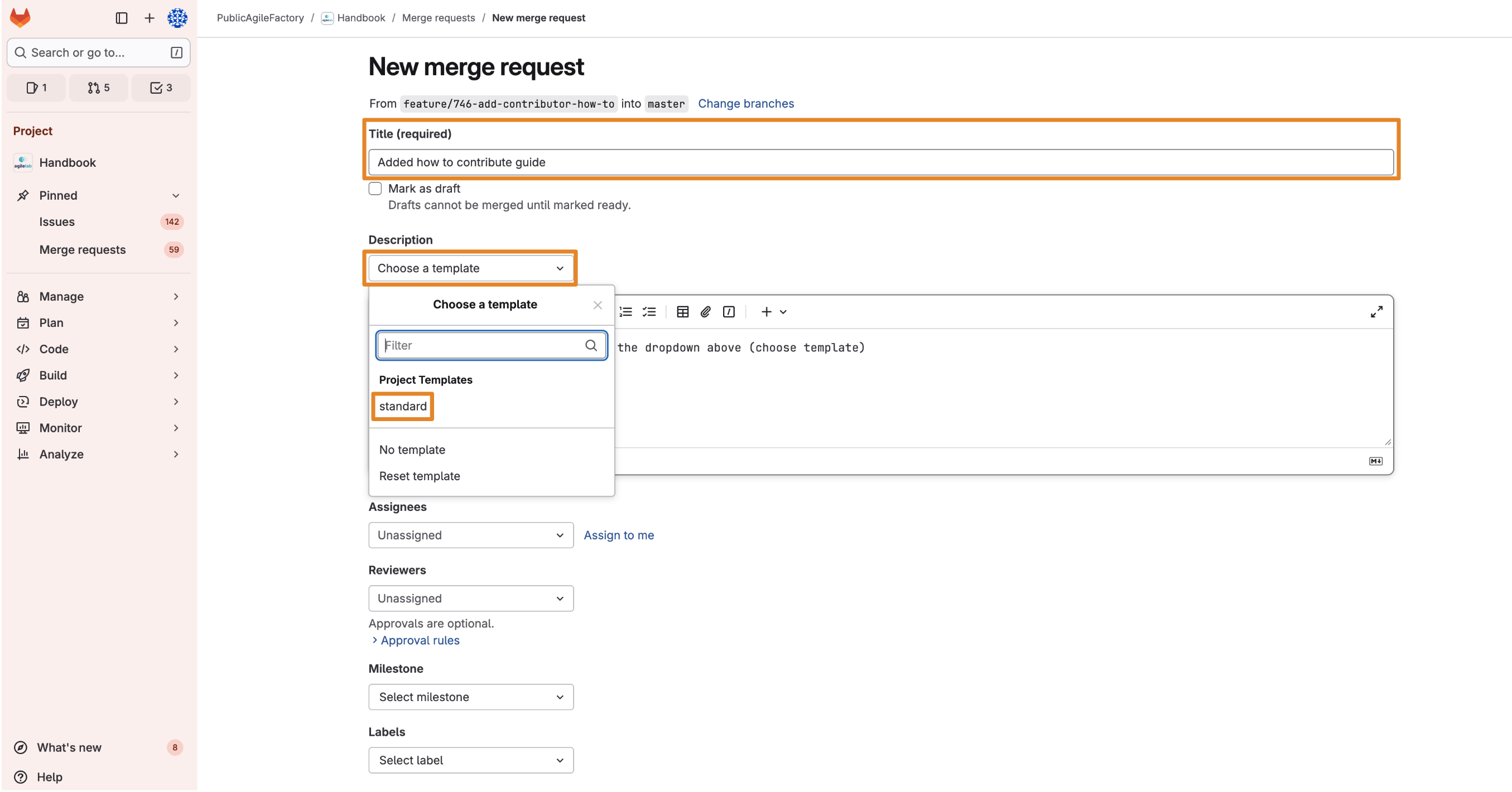
Task: Expand the Manage menu
Action: 99,296
